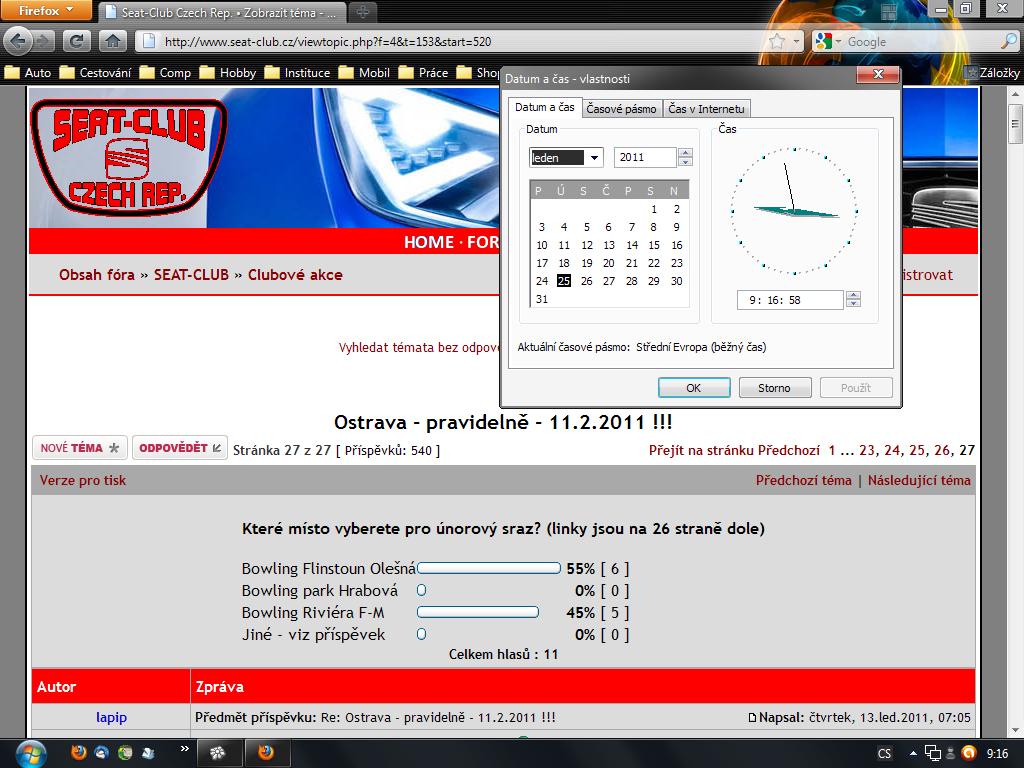
Task: Cancel the dialog with the Storno button
Action: [x=775, y=388]
